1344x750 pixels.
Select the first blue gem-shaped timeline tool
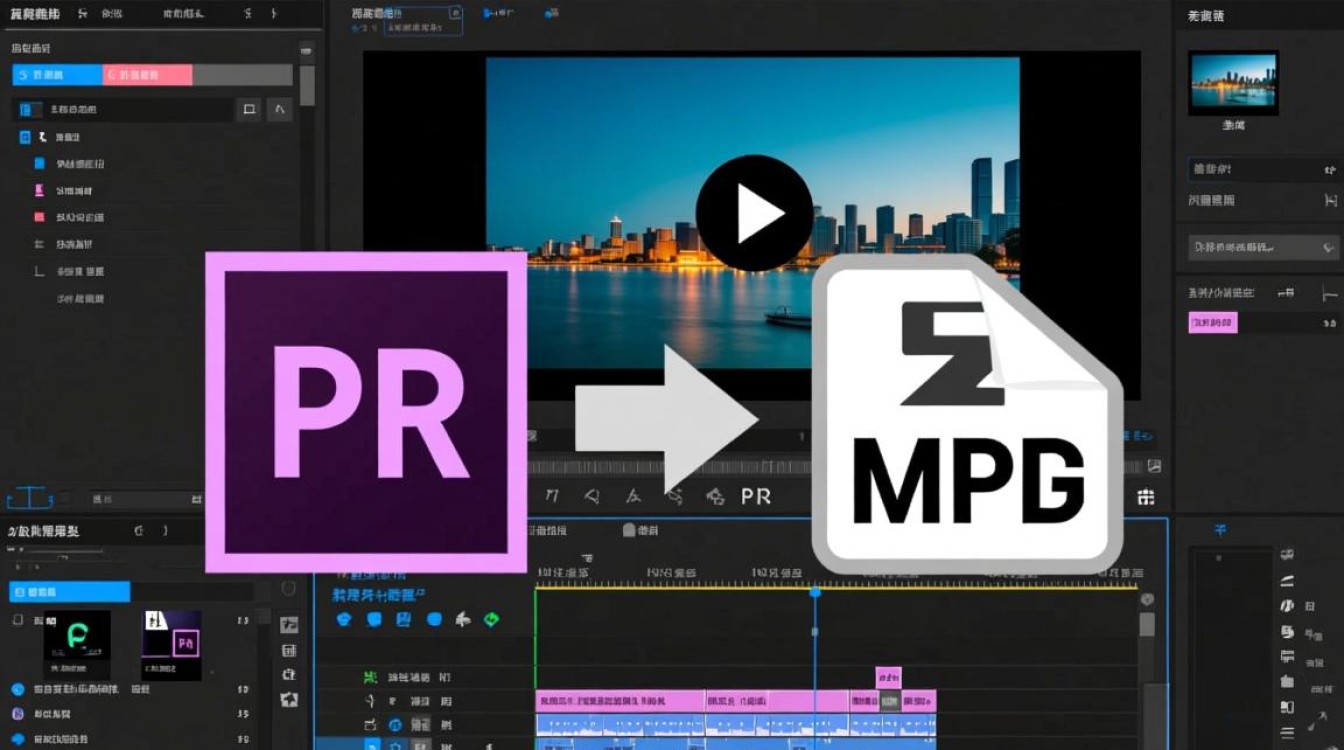pyautogui.click(x=344, y=619)
